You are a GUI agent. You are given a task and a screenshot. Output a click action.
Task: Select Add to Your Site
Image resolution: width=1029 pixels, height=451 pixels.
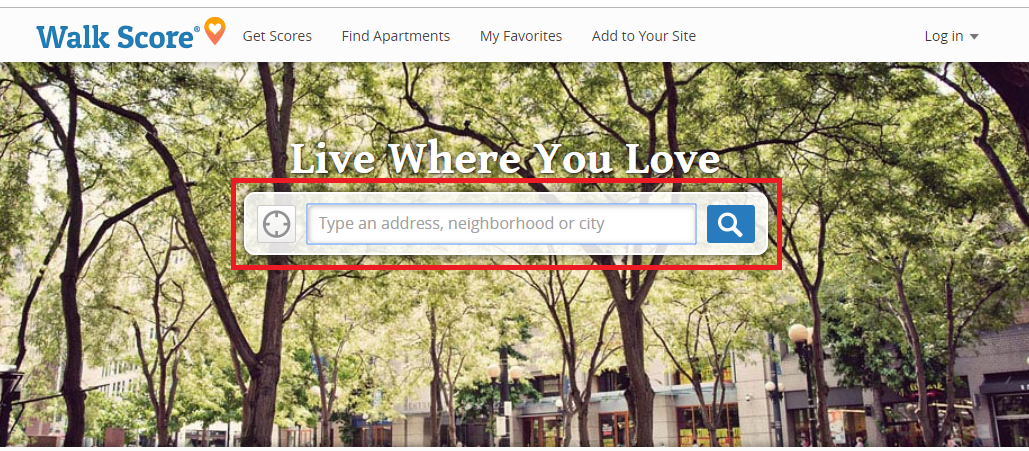coord(644,36)
